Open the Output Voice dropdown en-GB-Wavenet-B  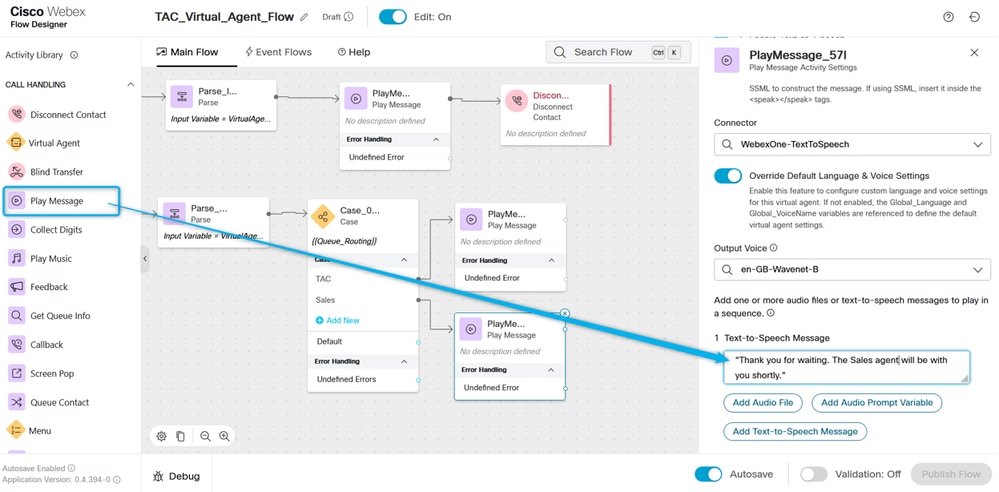(x=852, y=270)
